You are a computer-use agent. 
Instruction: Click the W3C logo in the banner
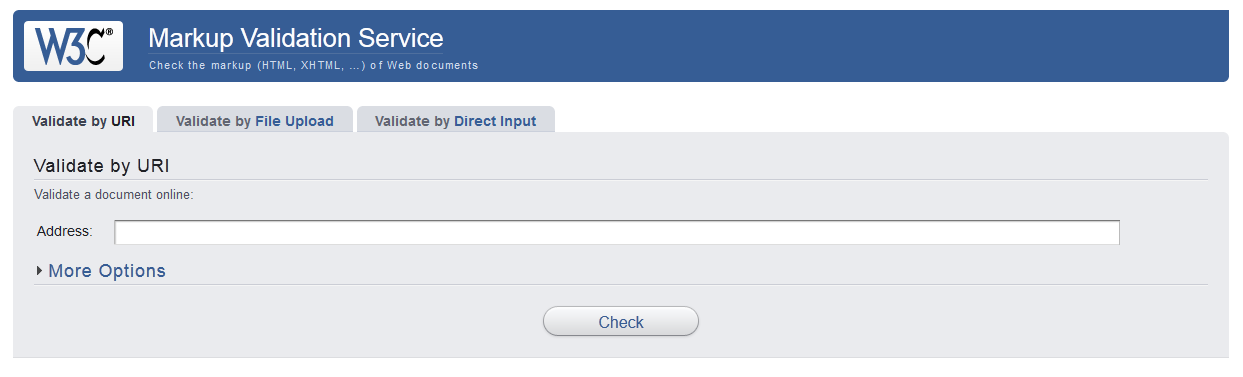pos(73,46)
